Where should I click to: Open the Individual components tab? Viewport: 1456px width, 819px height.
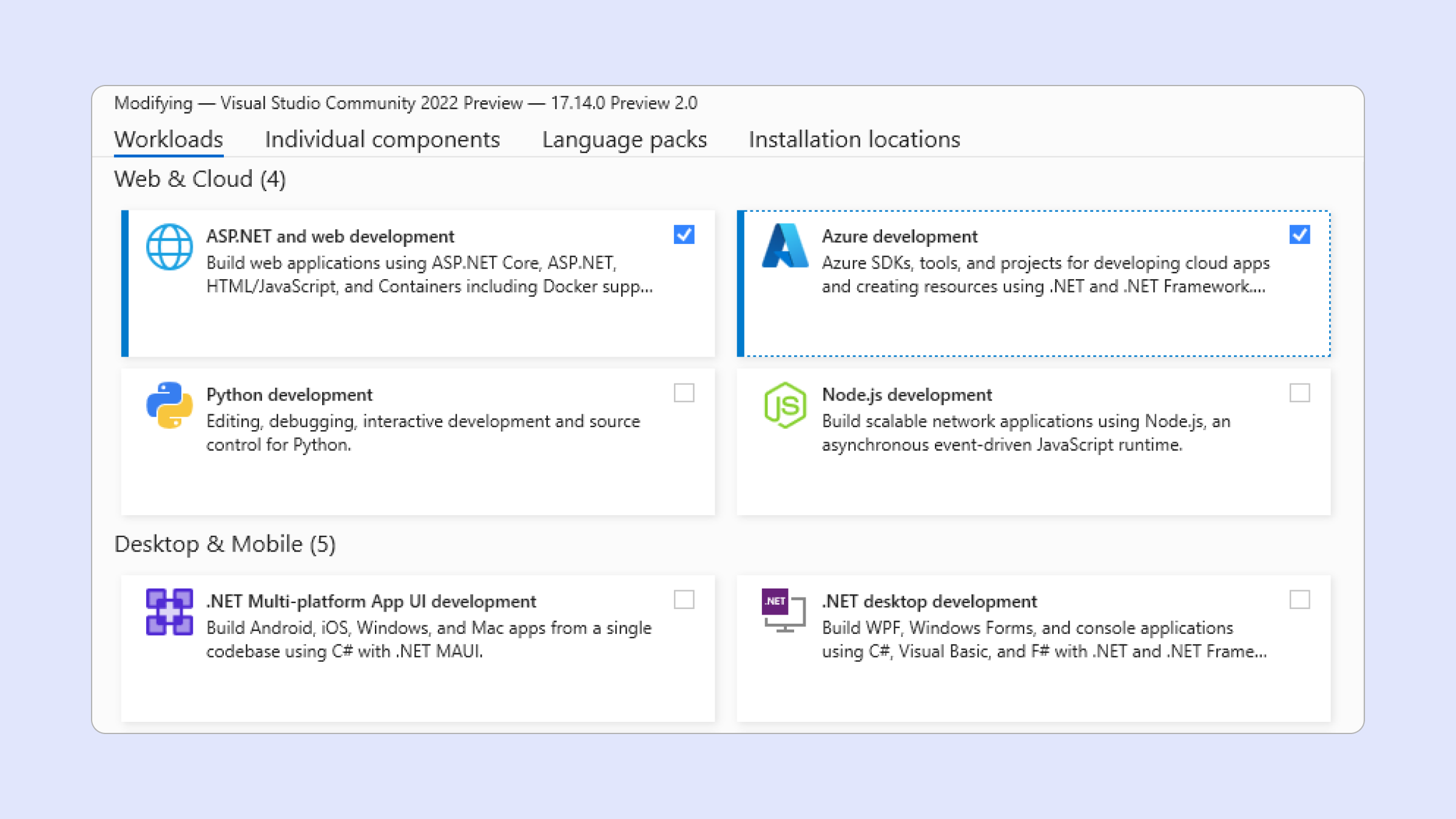(x=382, y=140)
